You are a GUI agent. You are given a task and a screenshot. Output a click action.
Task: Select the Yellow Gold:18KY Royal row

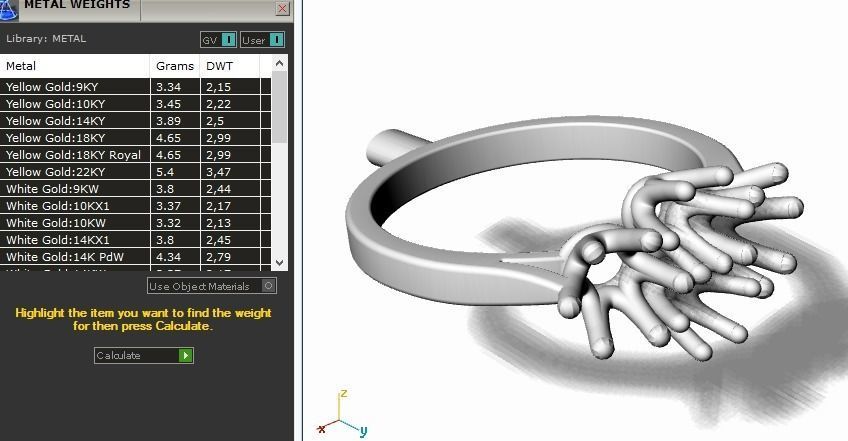135,155
